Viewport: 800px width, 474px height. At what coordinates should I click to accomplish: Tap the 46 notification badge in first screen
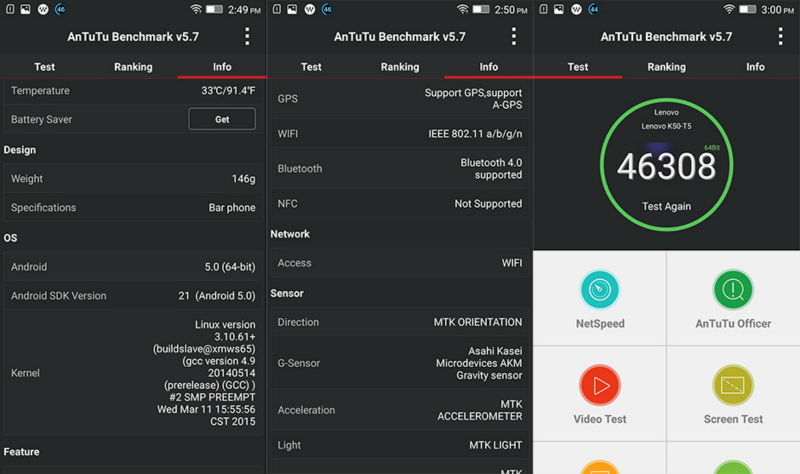click(60, 9)
